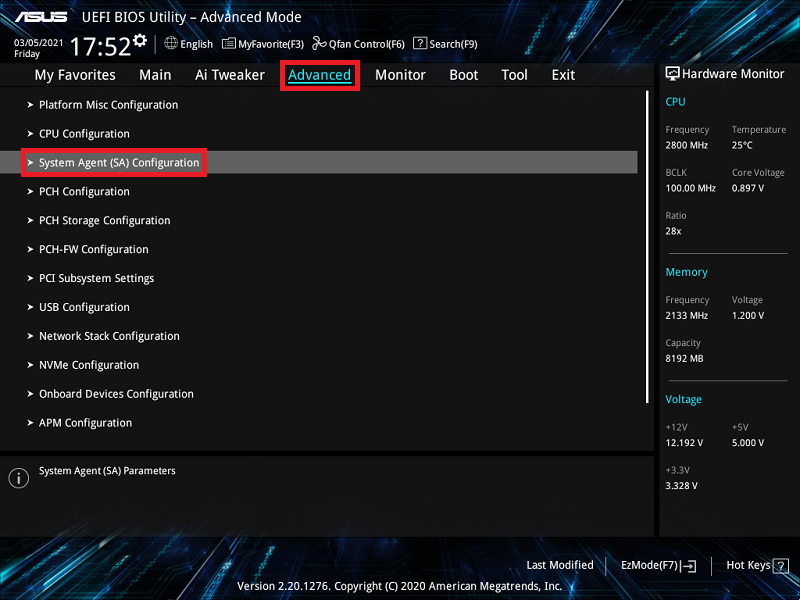Open MyFavorite(F3) from the top bar

click(x=229, y=43)
